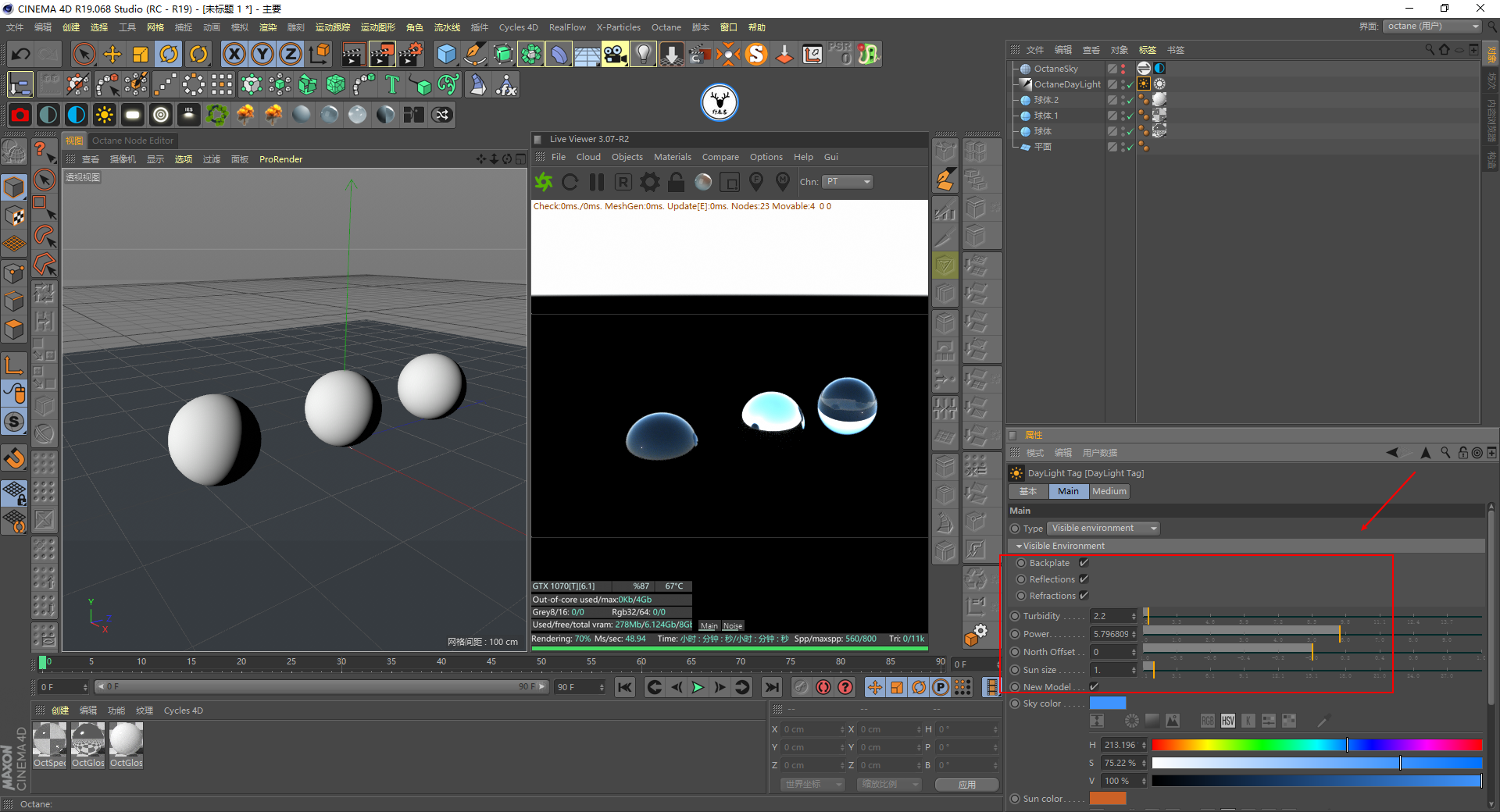Open the Materials menu in Live Viewer

[x=673, y=157]
